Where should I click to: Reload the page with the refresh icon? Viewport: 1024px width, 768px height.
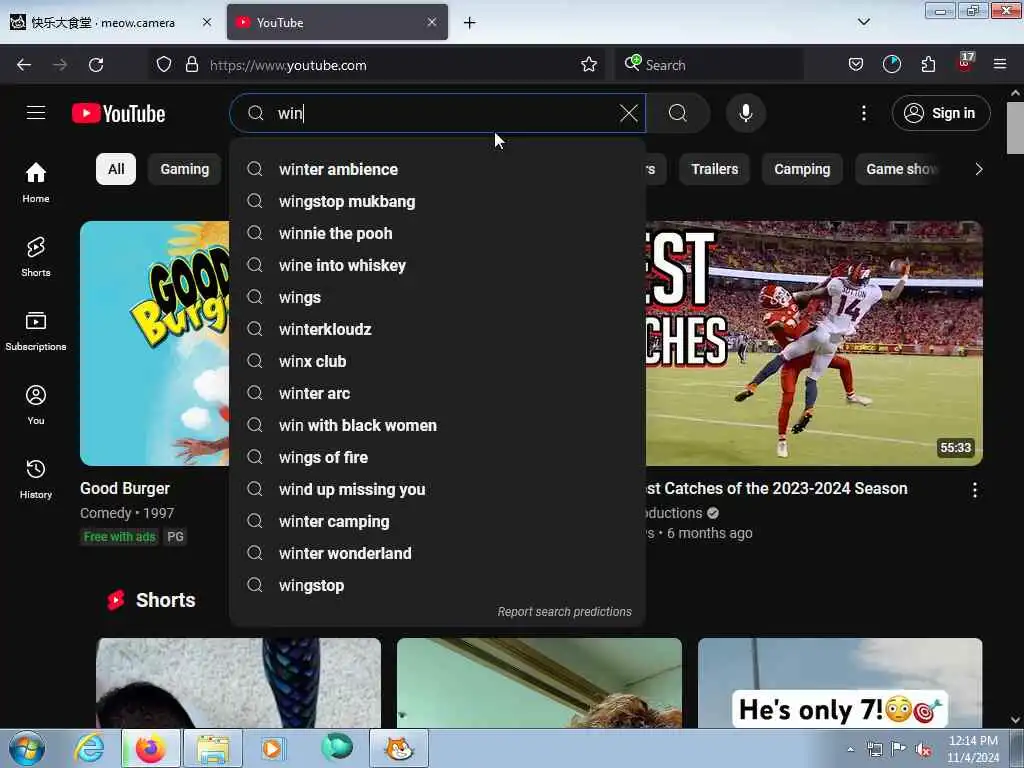(96, 65)
